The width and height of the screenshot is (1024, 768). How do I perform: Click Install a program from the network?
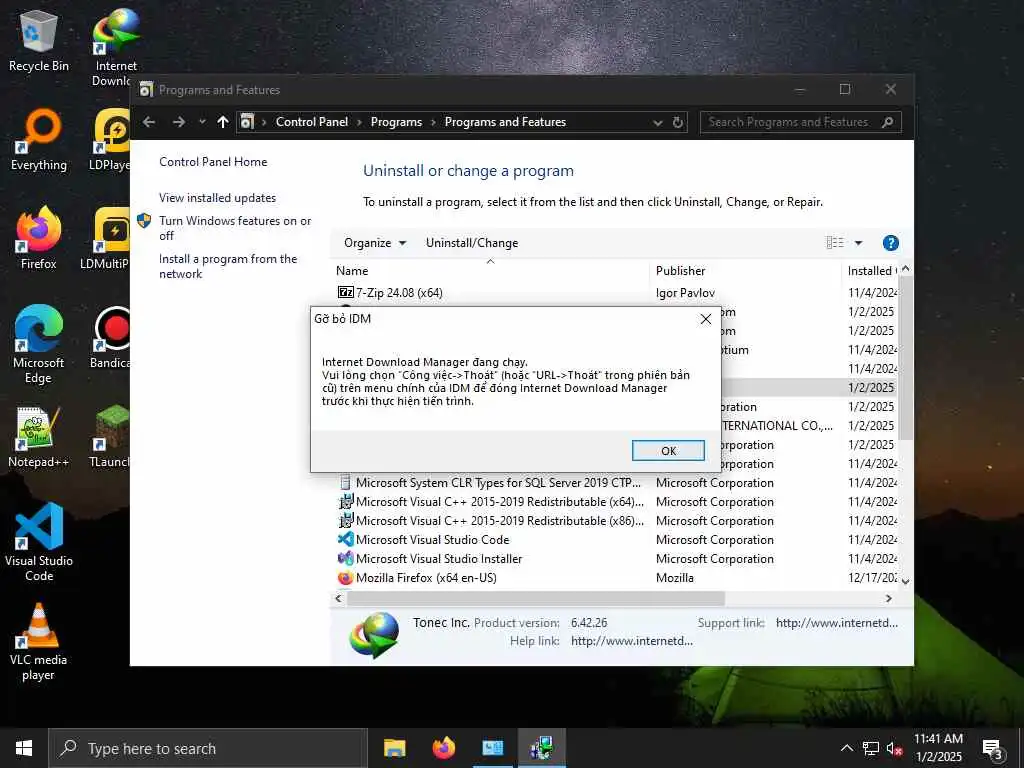(228, 266)
